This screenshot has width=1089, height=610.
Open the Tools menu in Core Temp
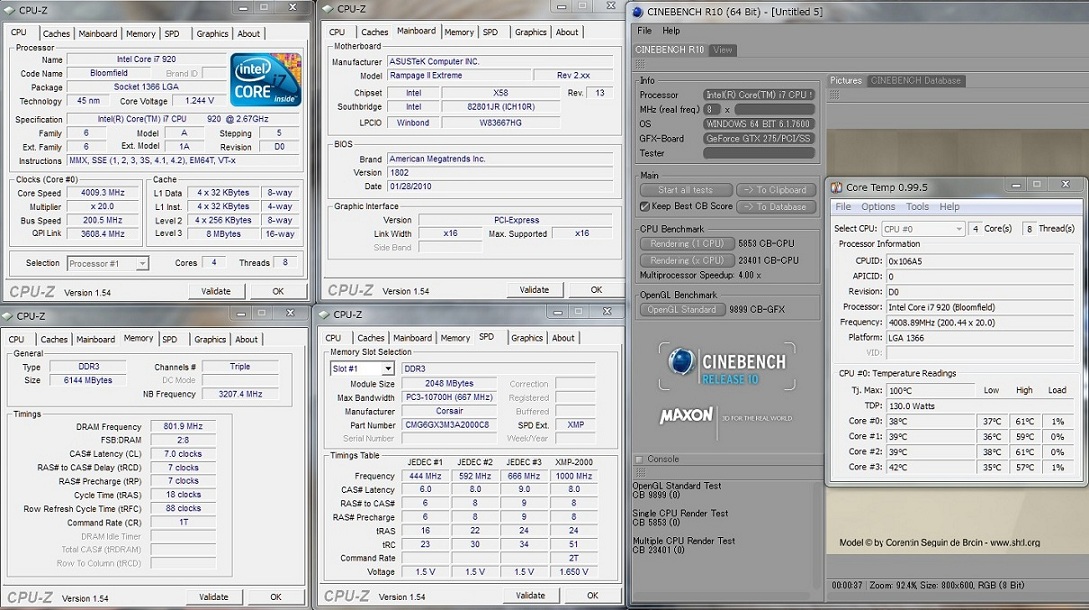click(917, 207)
